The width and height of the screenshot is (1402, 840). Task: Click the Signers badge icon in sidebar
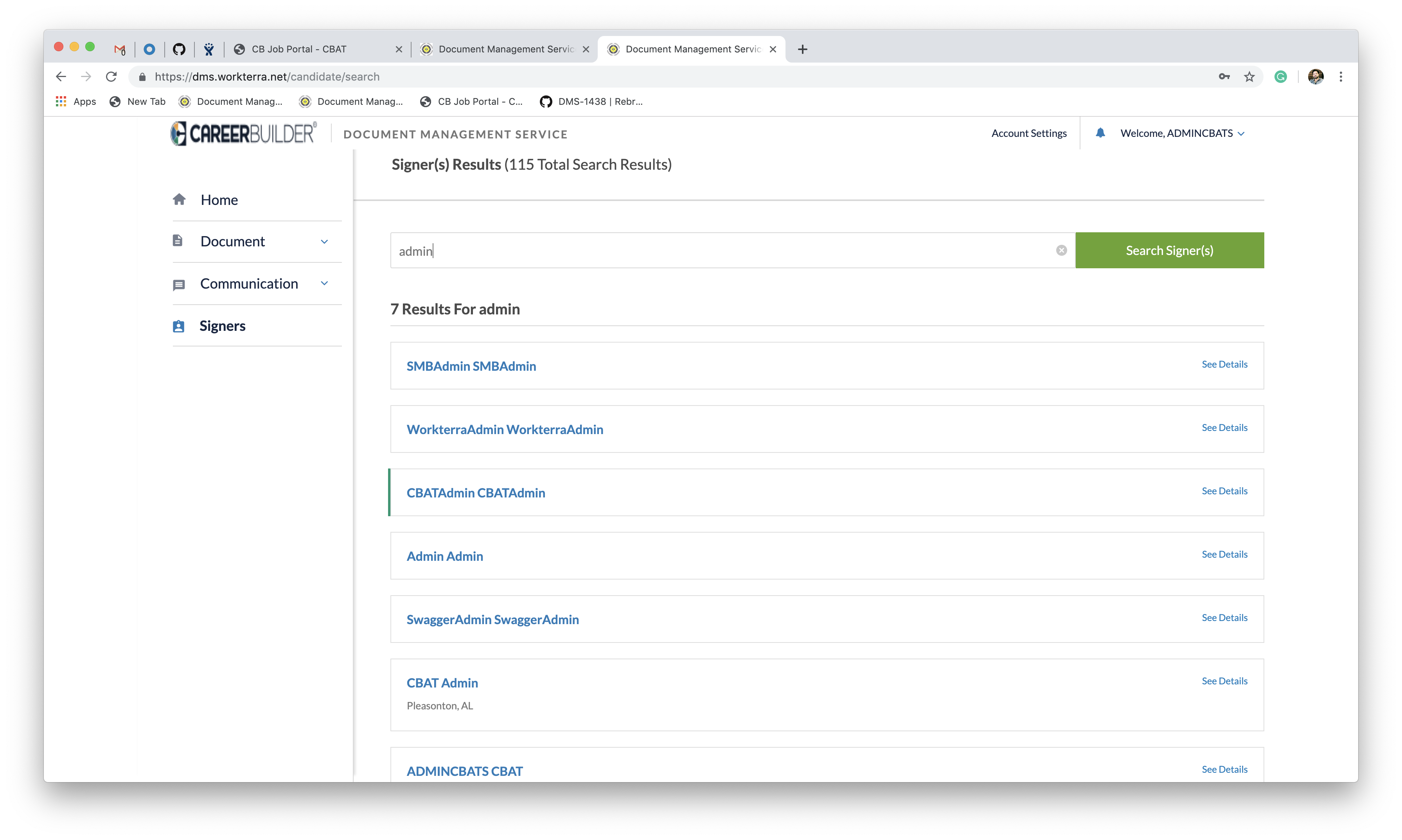(178, 326)
